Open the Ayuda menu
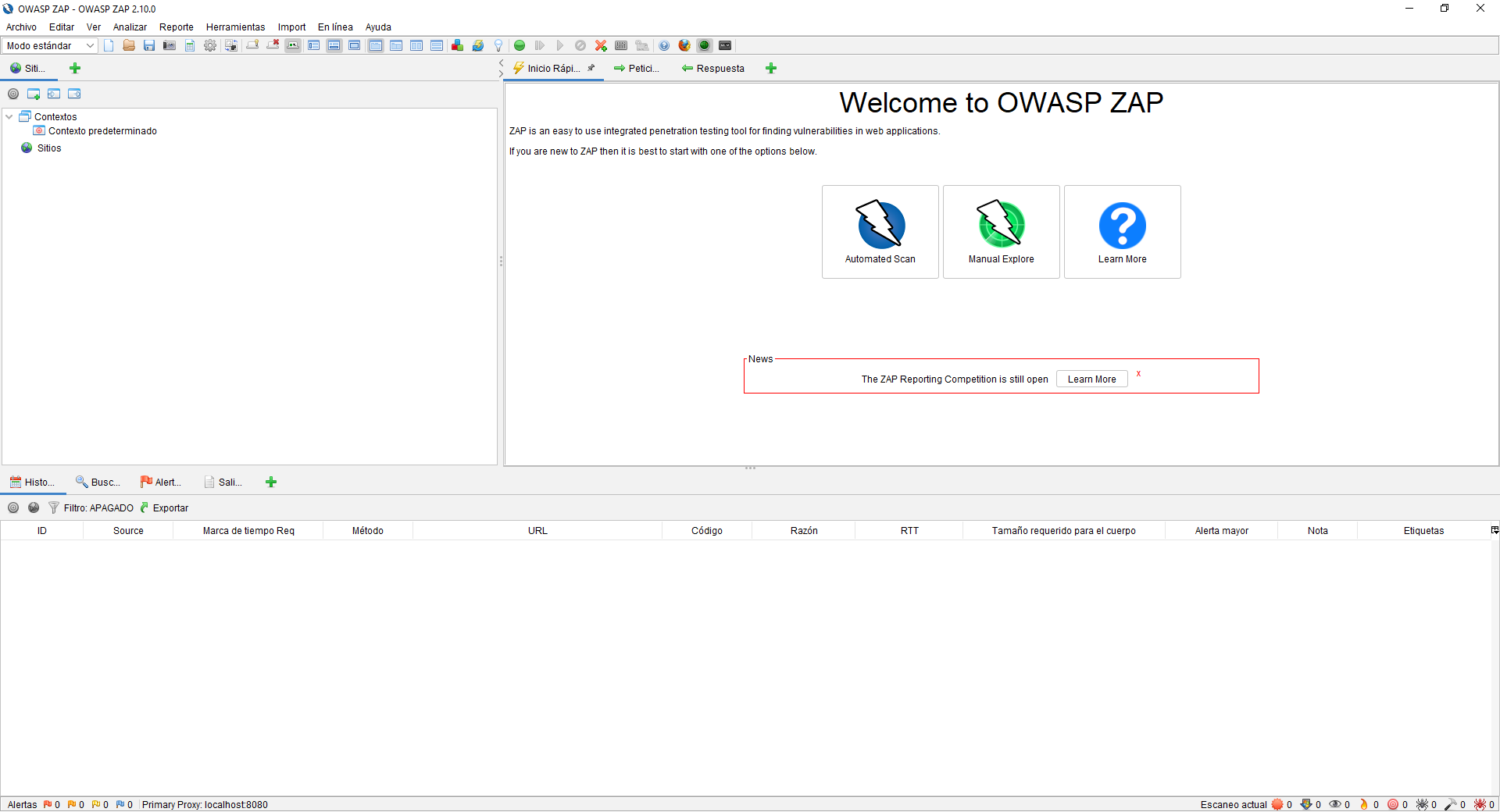 point(378,27)
